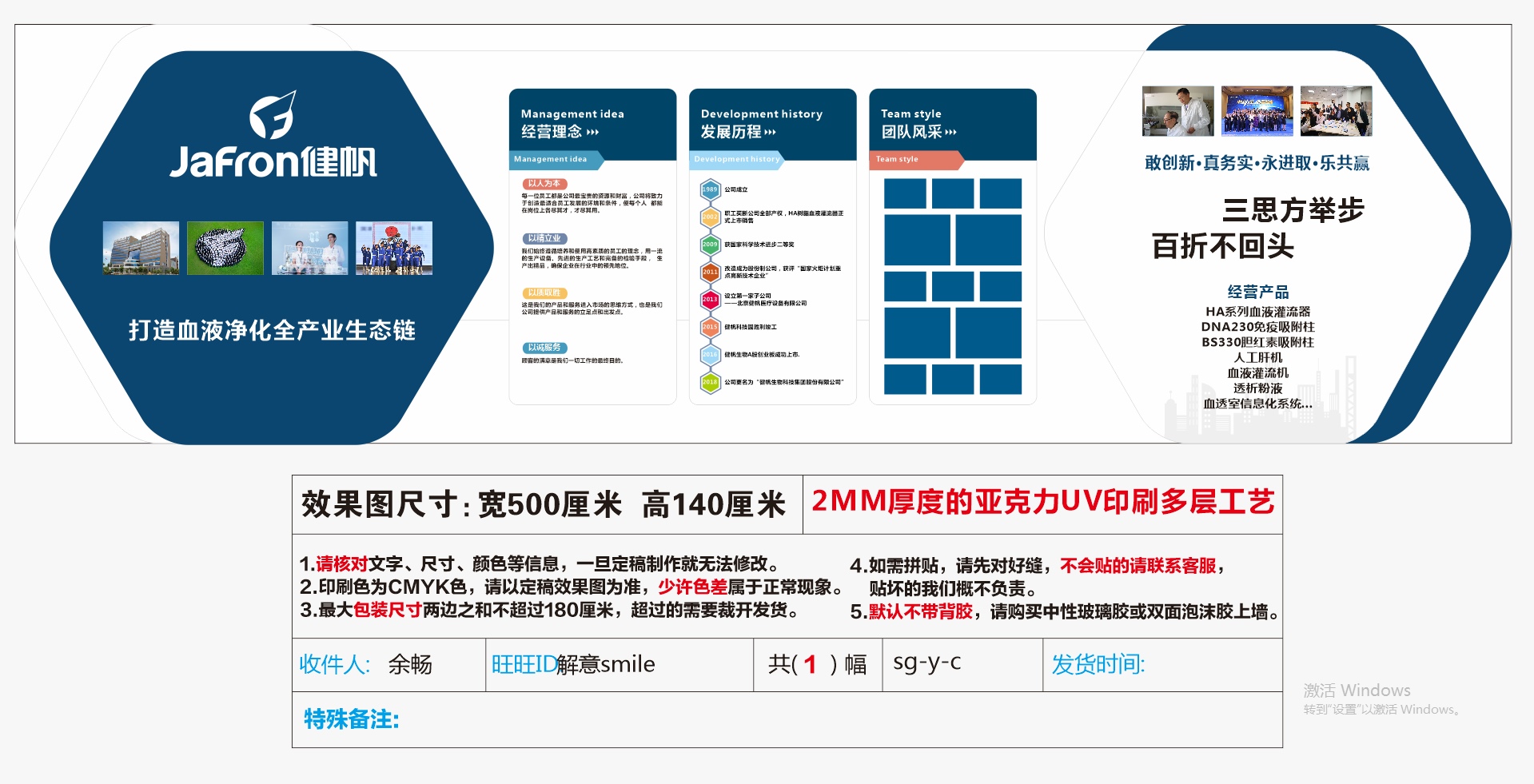Click the 收件人: label
The height and width of the screenshot is (784, 1534).
point(335,665)
